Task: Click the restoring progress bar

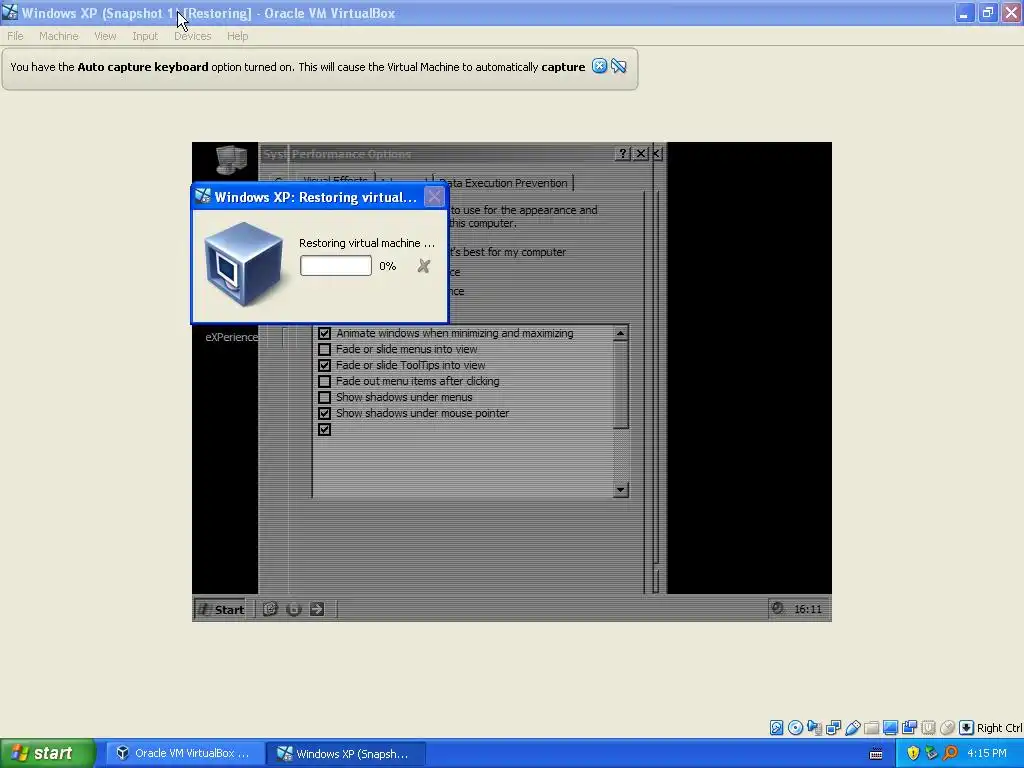Action: pos(336,266)
